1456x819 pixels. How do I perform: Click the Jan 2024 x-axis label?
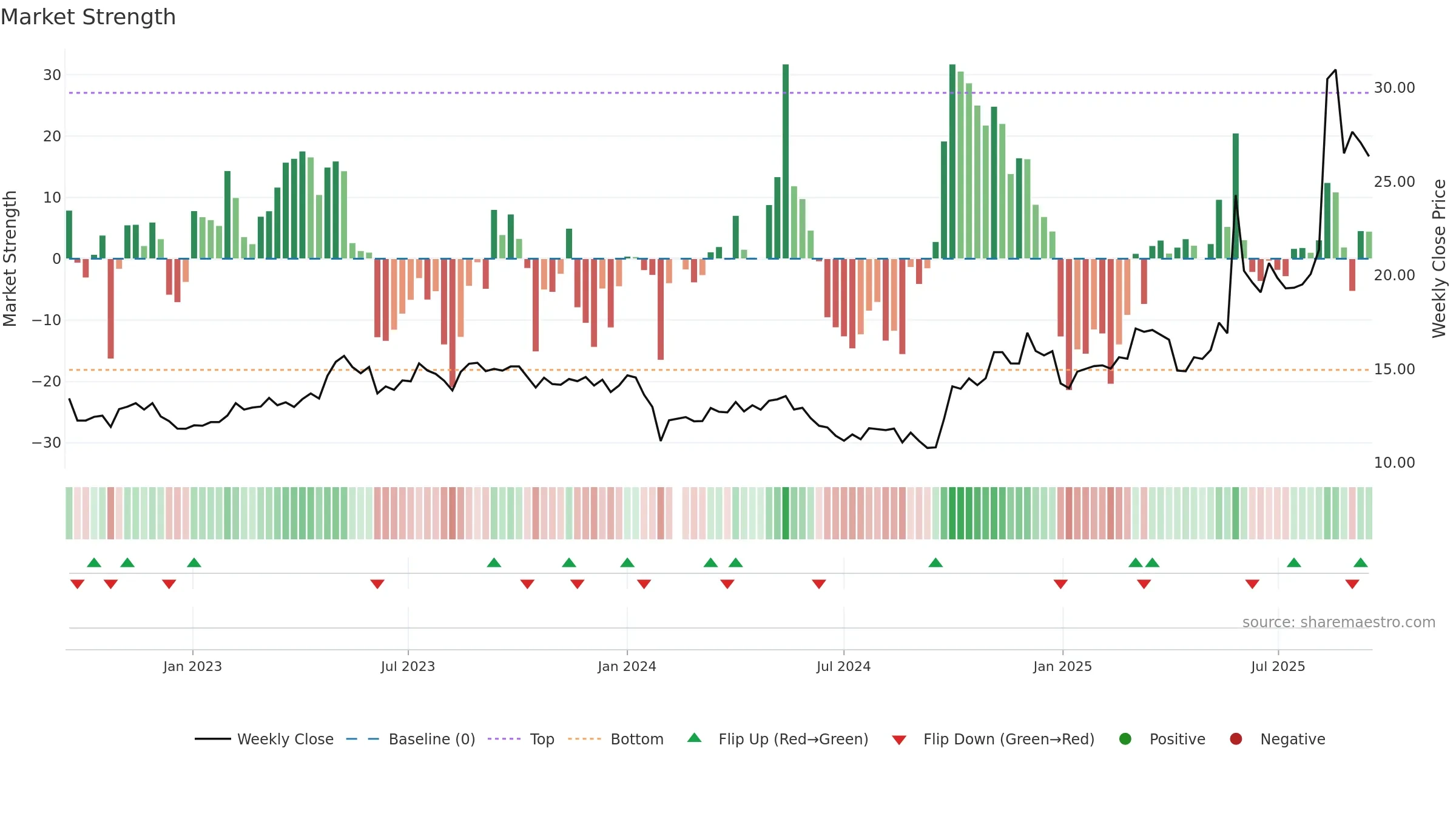coord(627,666)
